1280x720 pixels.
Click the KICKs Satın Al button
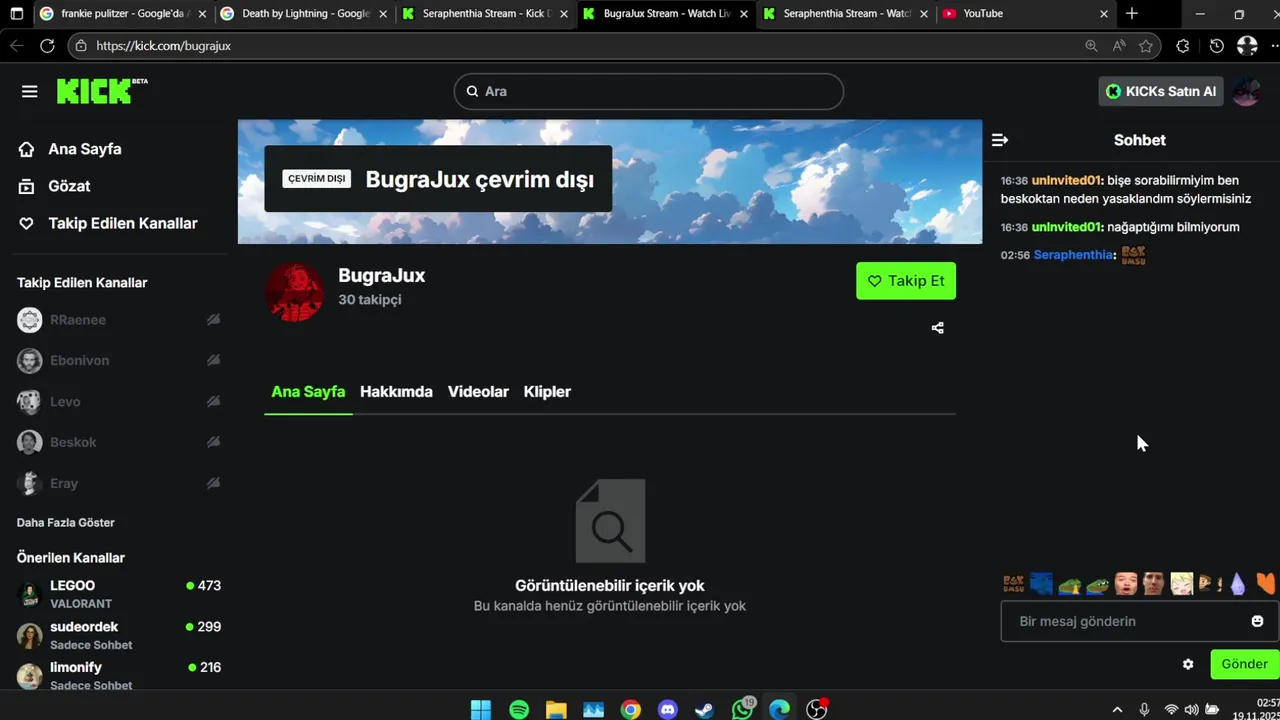pyautogui.click(x=1161, y=91)
